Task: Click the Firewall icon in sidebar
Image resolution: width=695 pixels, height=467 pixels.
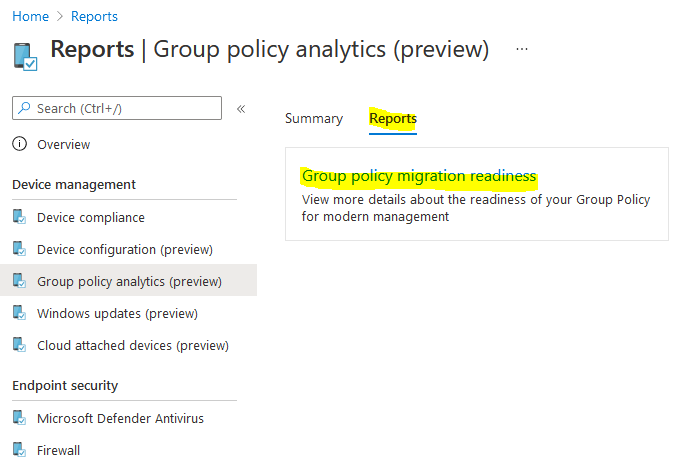Action: click(19, 450)
